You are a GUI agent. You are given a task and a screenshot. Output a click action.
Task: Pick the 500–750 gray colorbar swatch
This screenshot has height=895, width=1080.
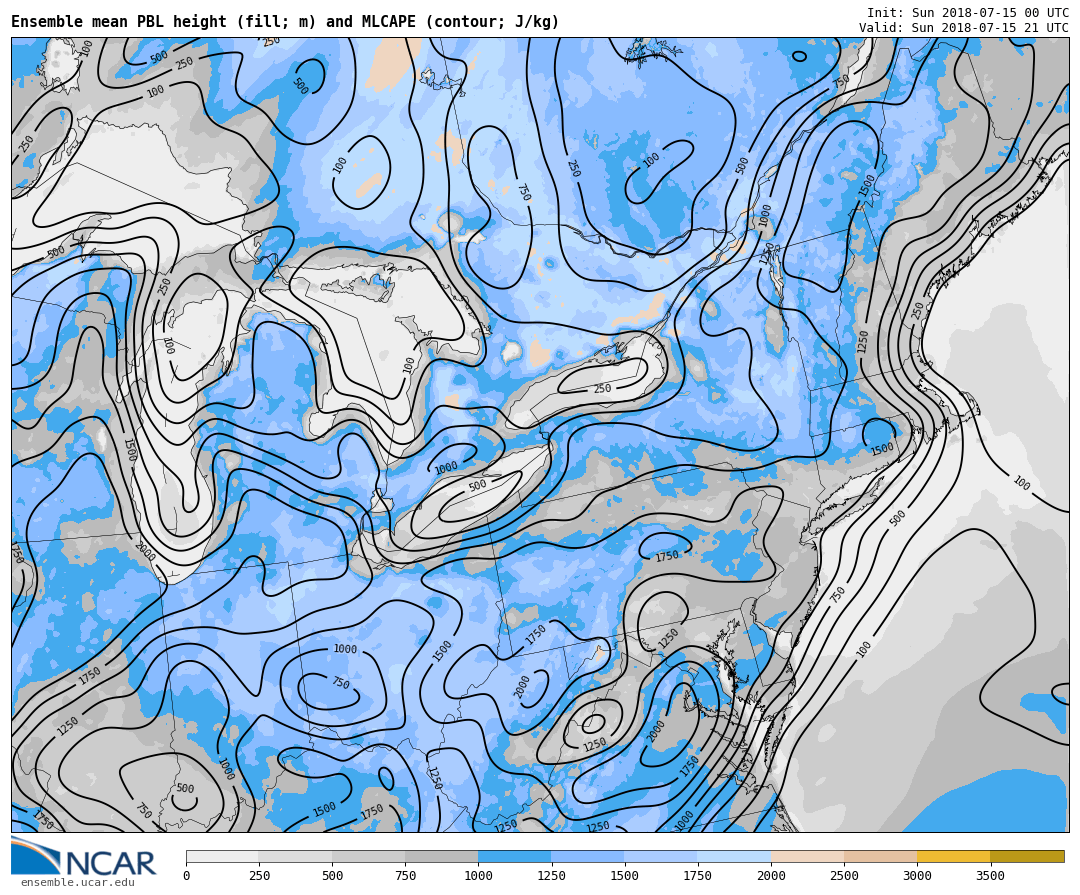pyautogui.click(x=368, y=856)
